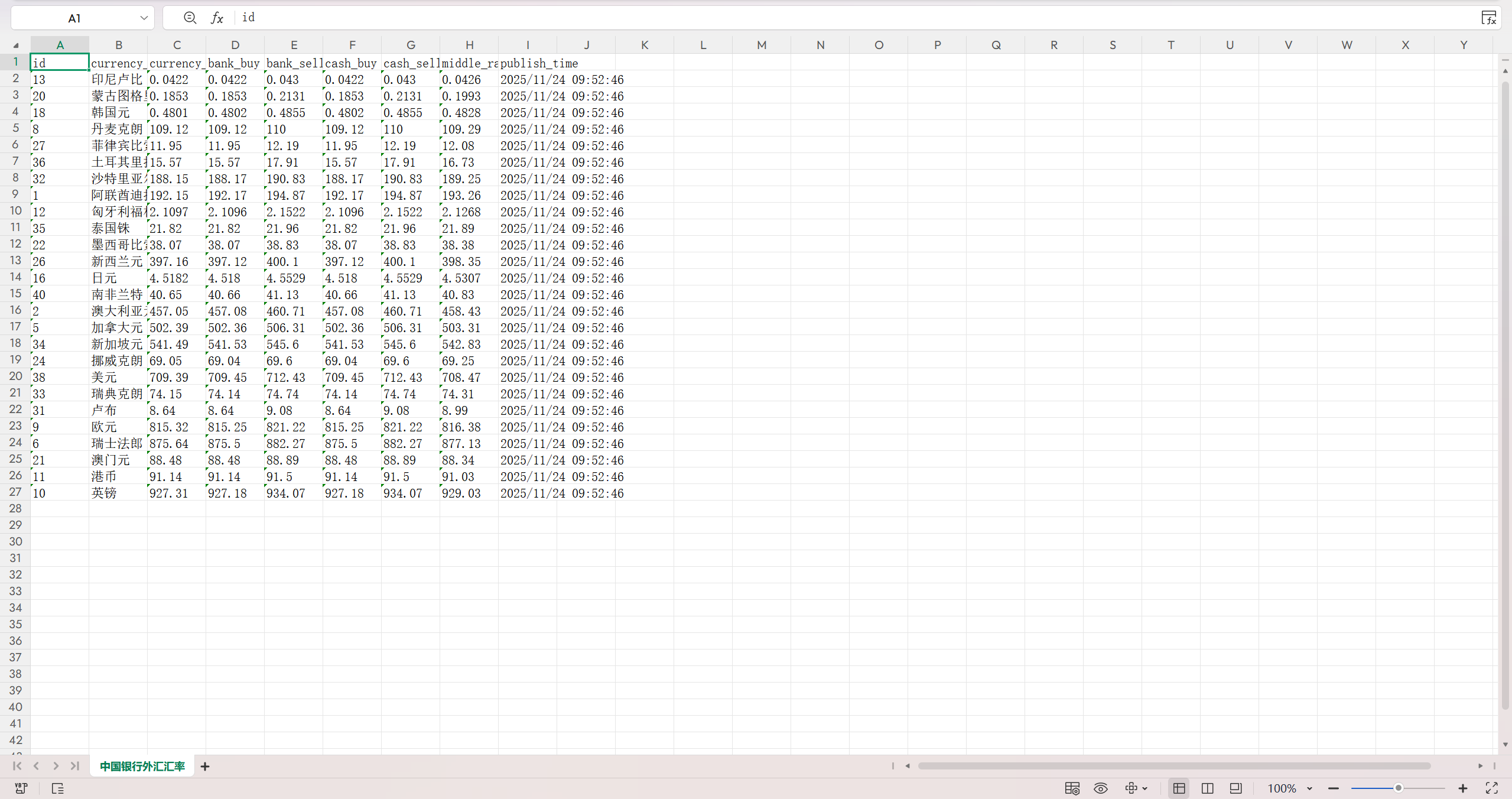
Task: Switch to split page layout view
Action: point(1208,788)
